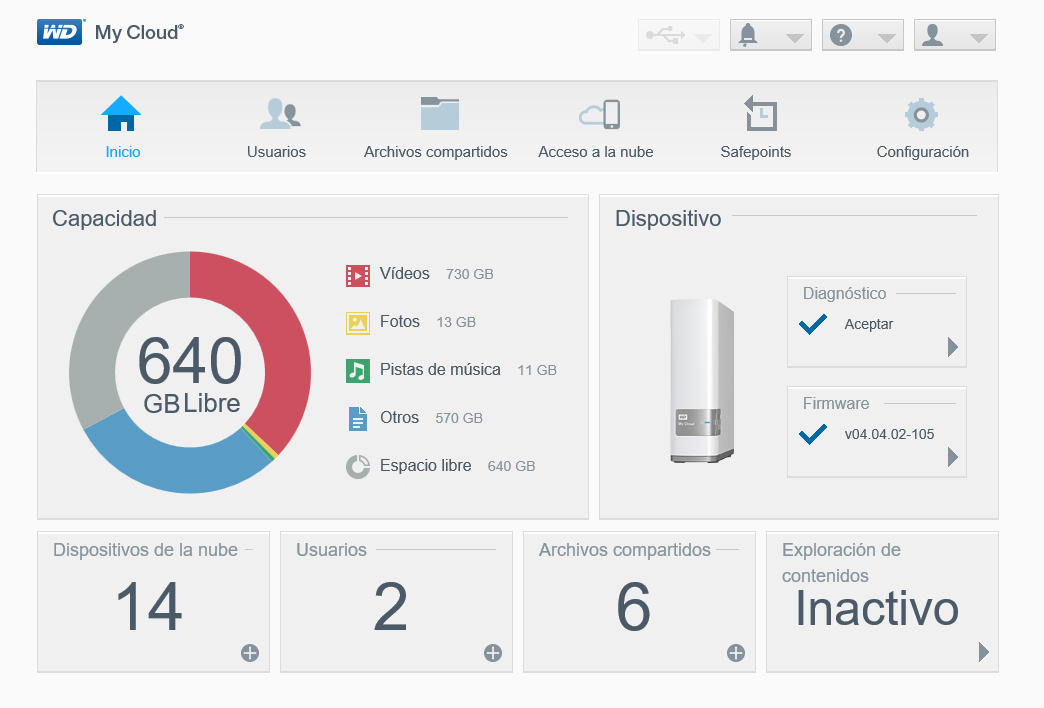Switch to the Inicio tab
Screen dimensions: 1044x708
click(x=122, y=128)
